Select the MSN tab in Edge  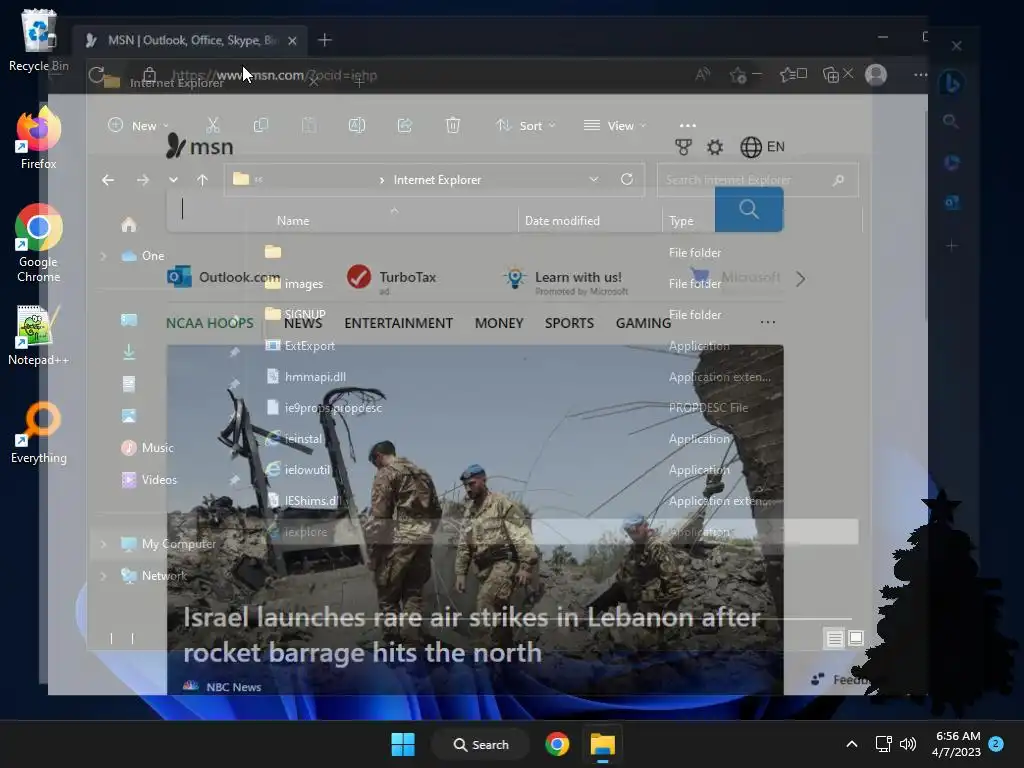[x=190, y=40]
